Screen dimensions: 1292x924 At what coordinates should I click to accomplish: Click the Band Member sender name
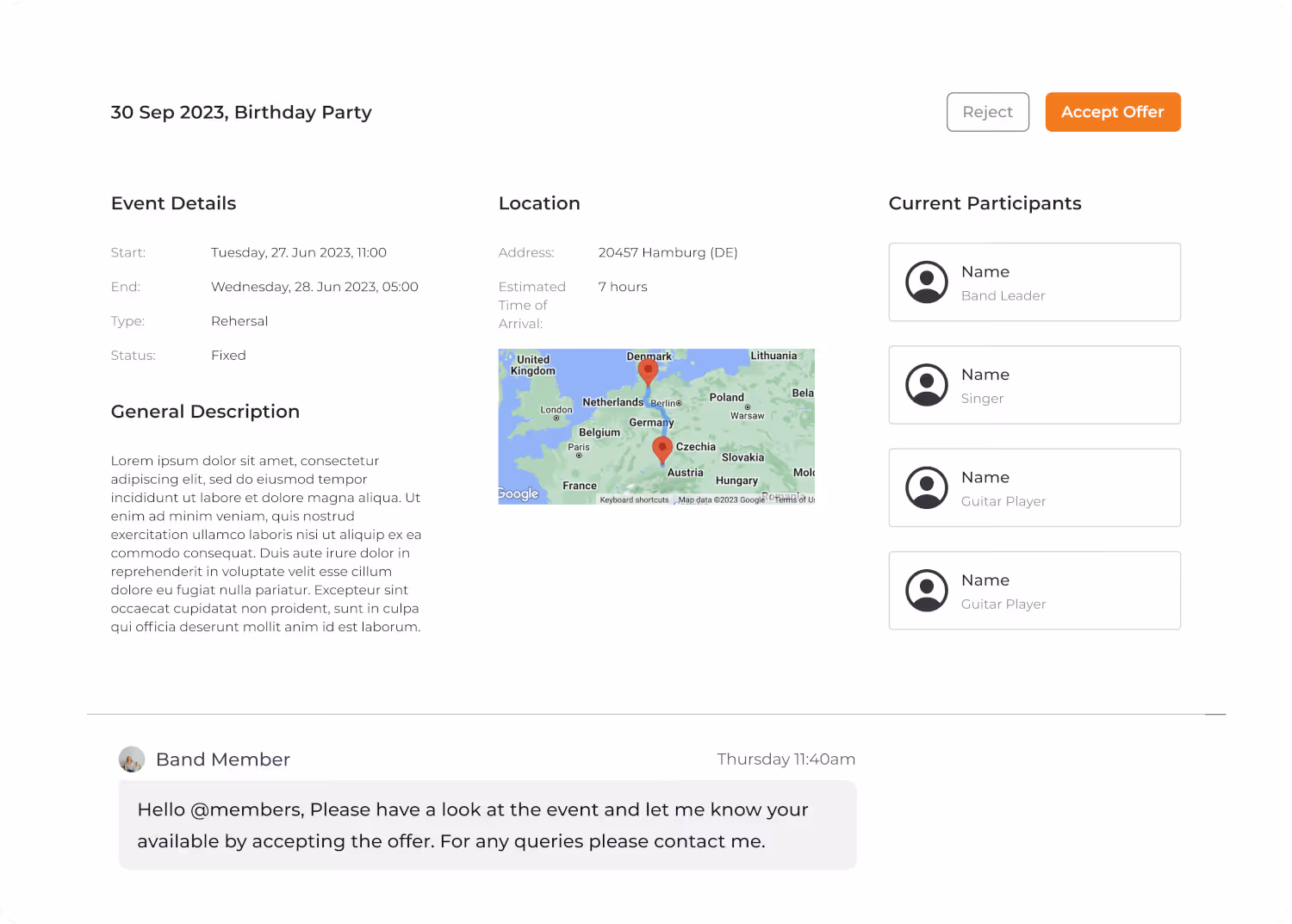[x=222, y=760]
